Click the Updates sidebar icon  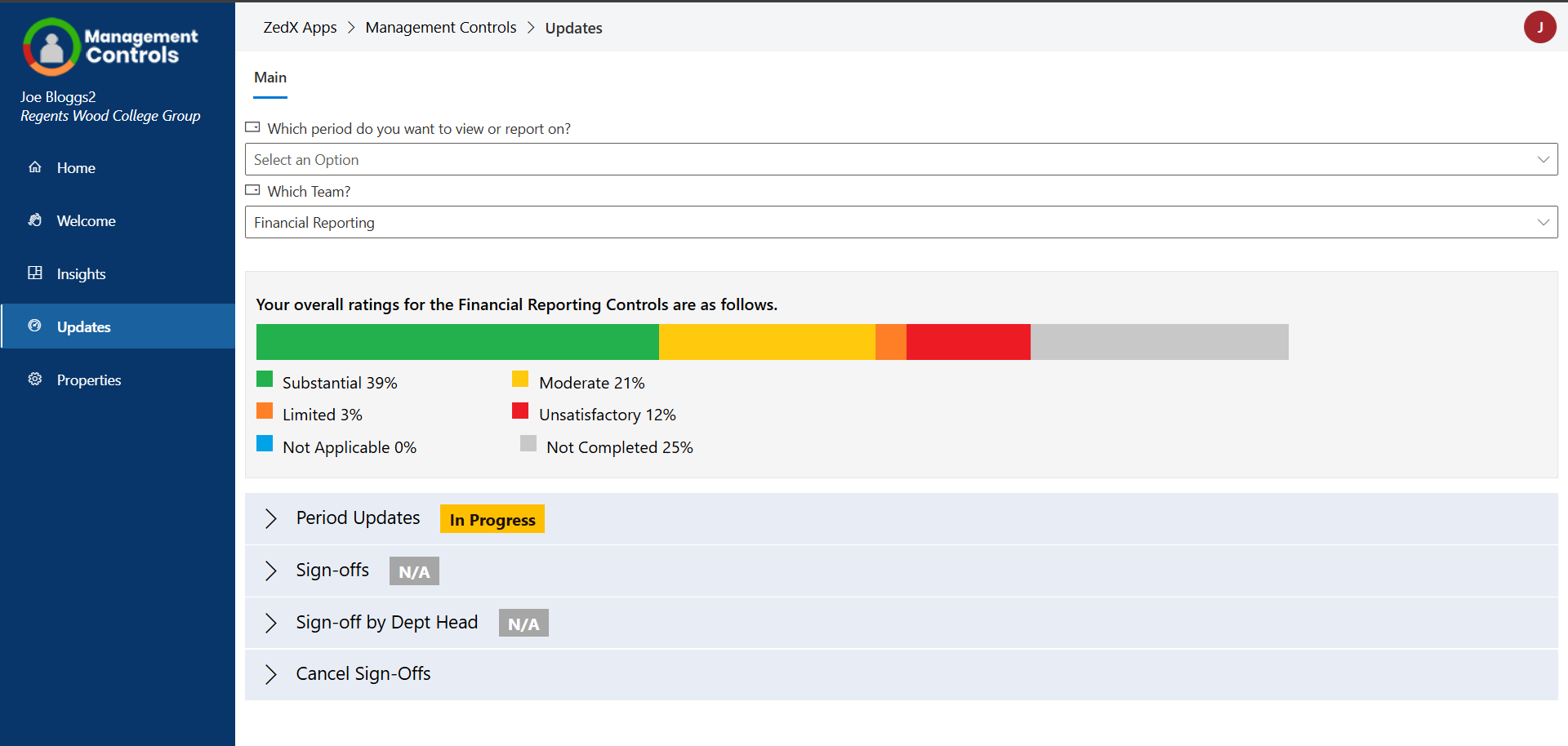35,326
